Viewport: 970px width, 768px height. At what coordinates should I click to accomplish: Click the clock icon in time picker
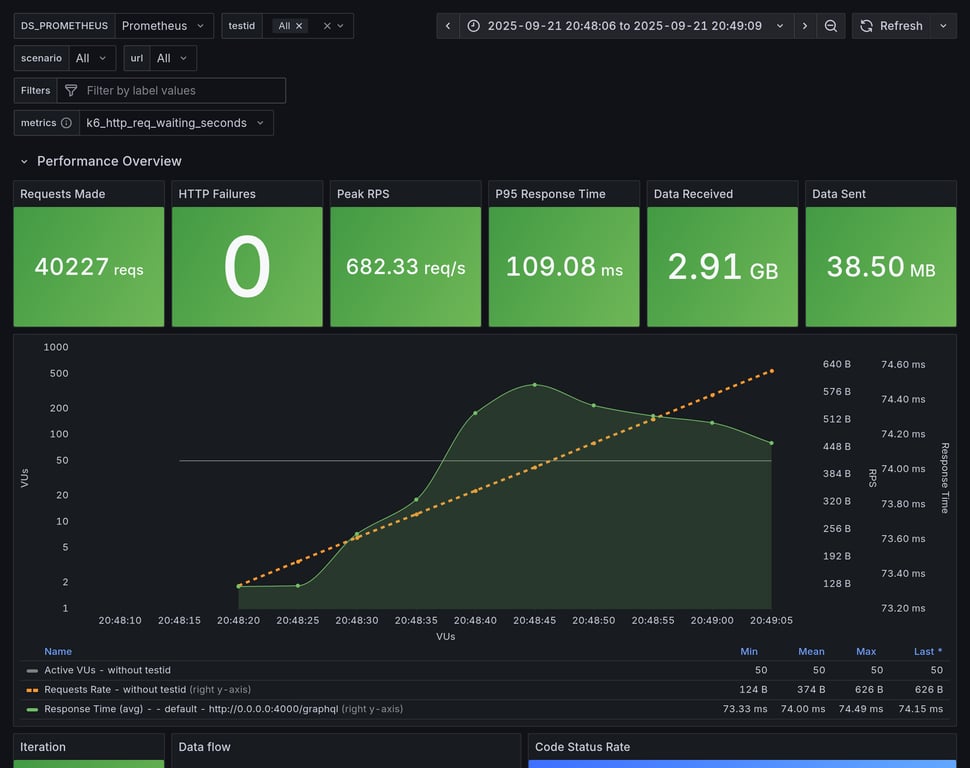click(x=474, y=26)
